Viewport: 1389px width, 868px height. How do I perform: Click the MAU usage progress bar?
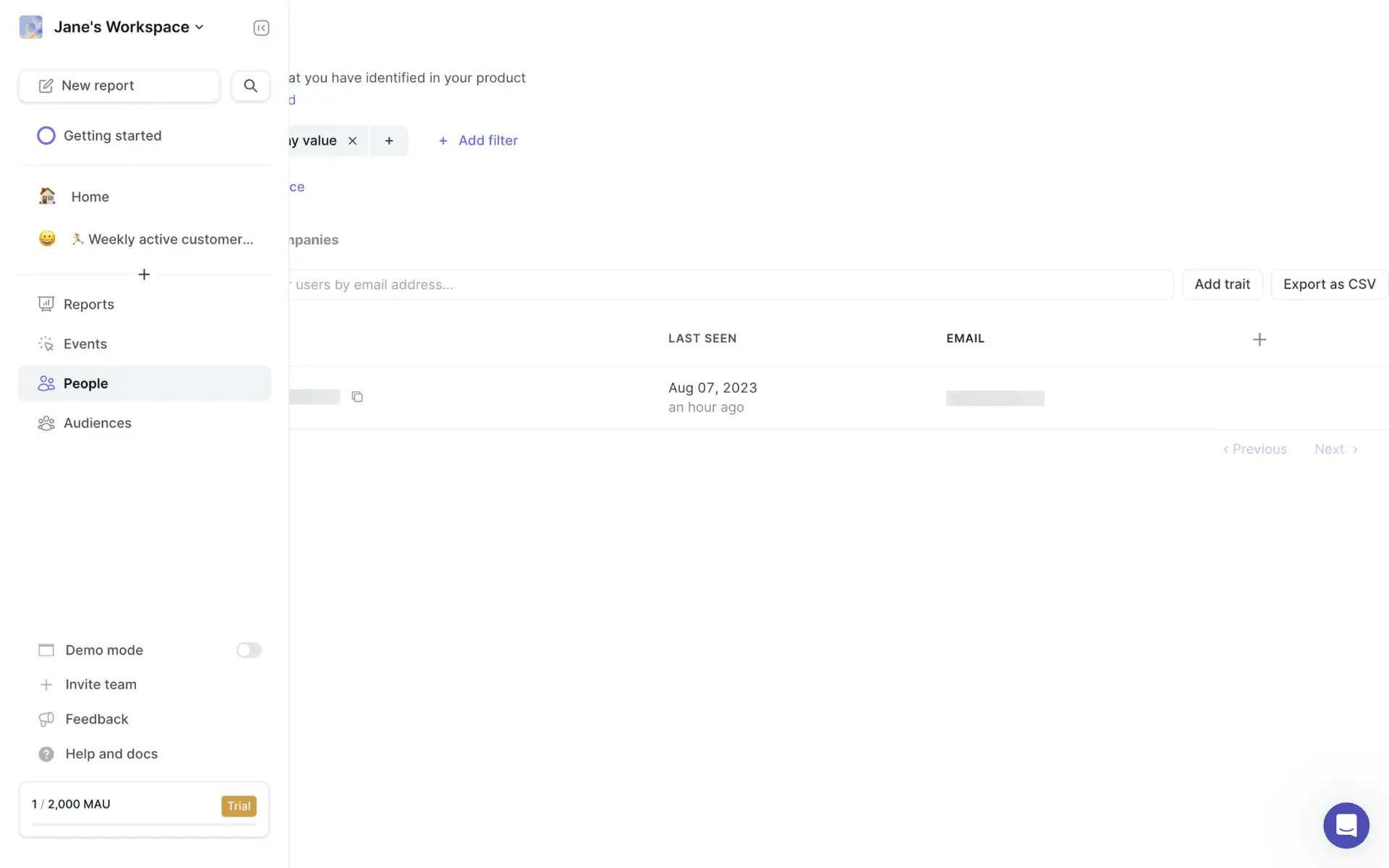click(x=144, y=824)
